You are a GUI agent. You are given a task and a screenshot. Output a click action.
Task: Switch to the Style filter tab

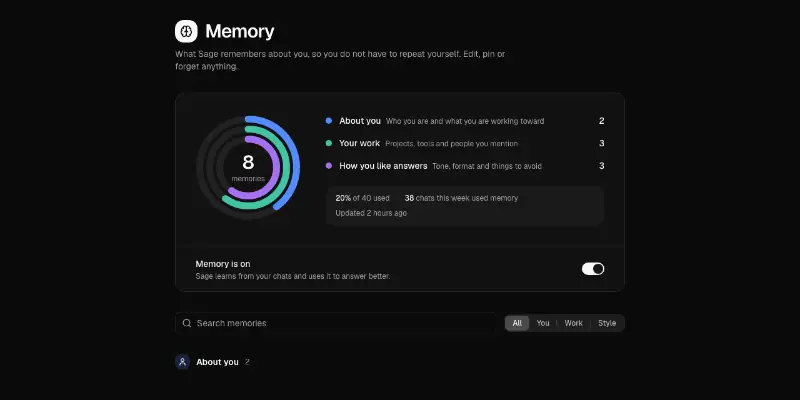pos(607,323)
